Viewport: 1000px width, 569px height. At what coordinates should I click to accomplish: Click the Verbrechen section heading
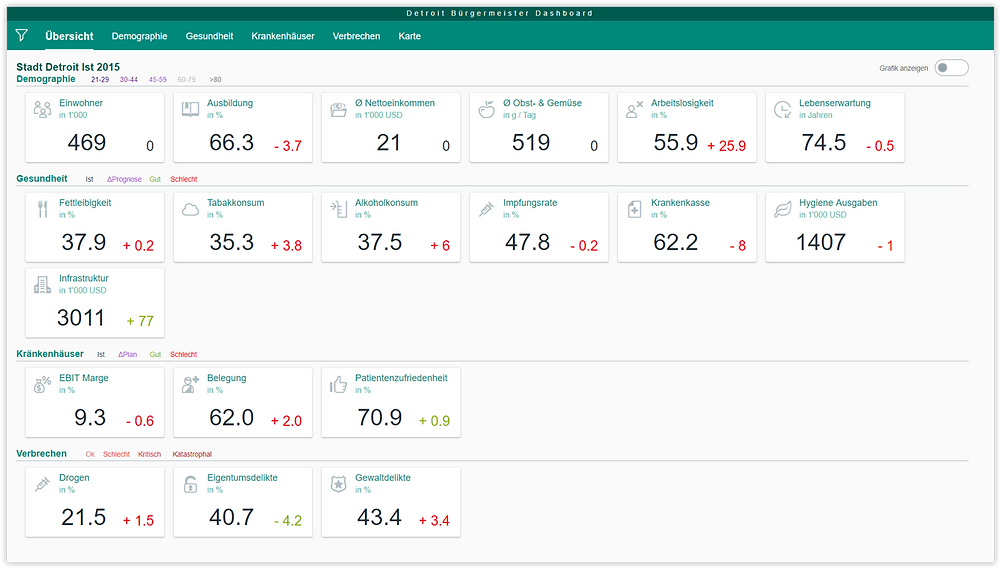[x=41, y=454]
